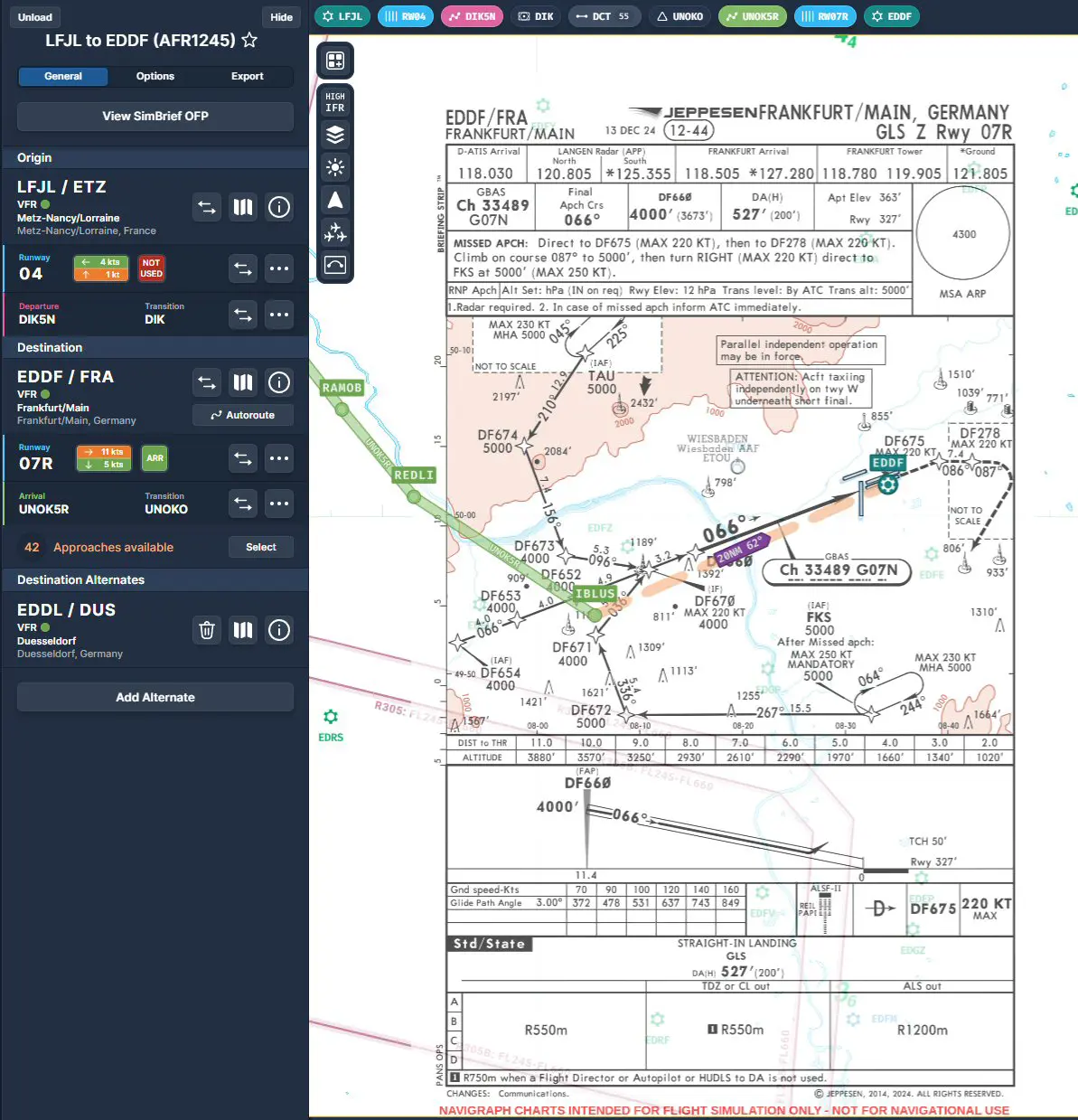Toggle the brightness sun icon
This screenshot has width=1078, height=1120.
(x=335, y=167)
